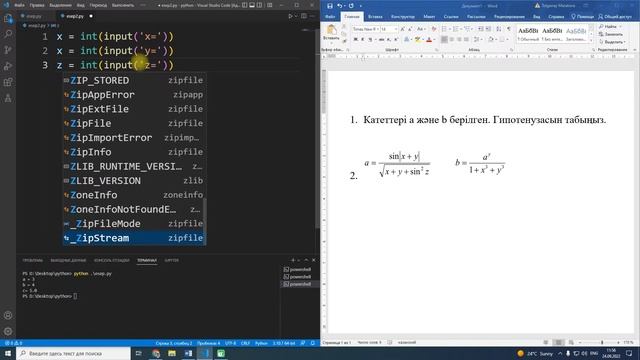This screenshot has height=360, width=640.
Task: Click the Redo icon in Word
Action: pyautogui.click(x=351, y=6)
